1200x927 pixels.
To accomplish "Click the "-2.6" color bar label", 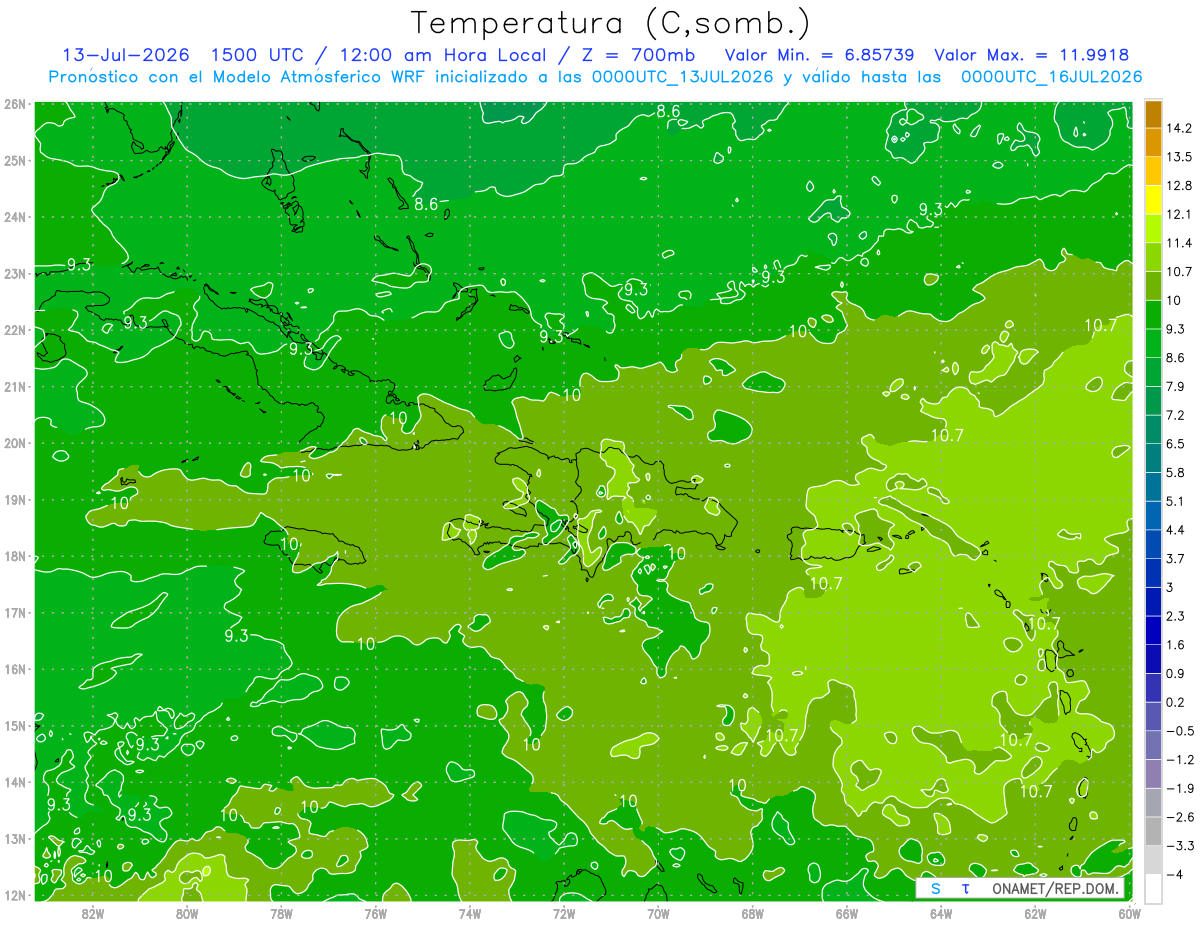I will 1179,817.
